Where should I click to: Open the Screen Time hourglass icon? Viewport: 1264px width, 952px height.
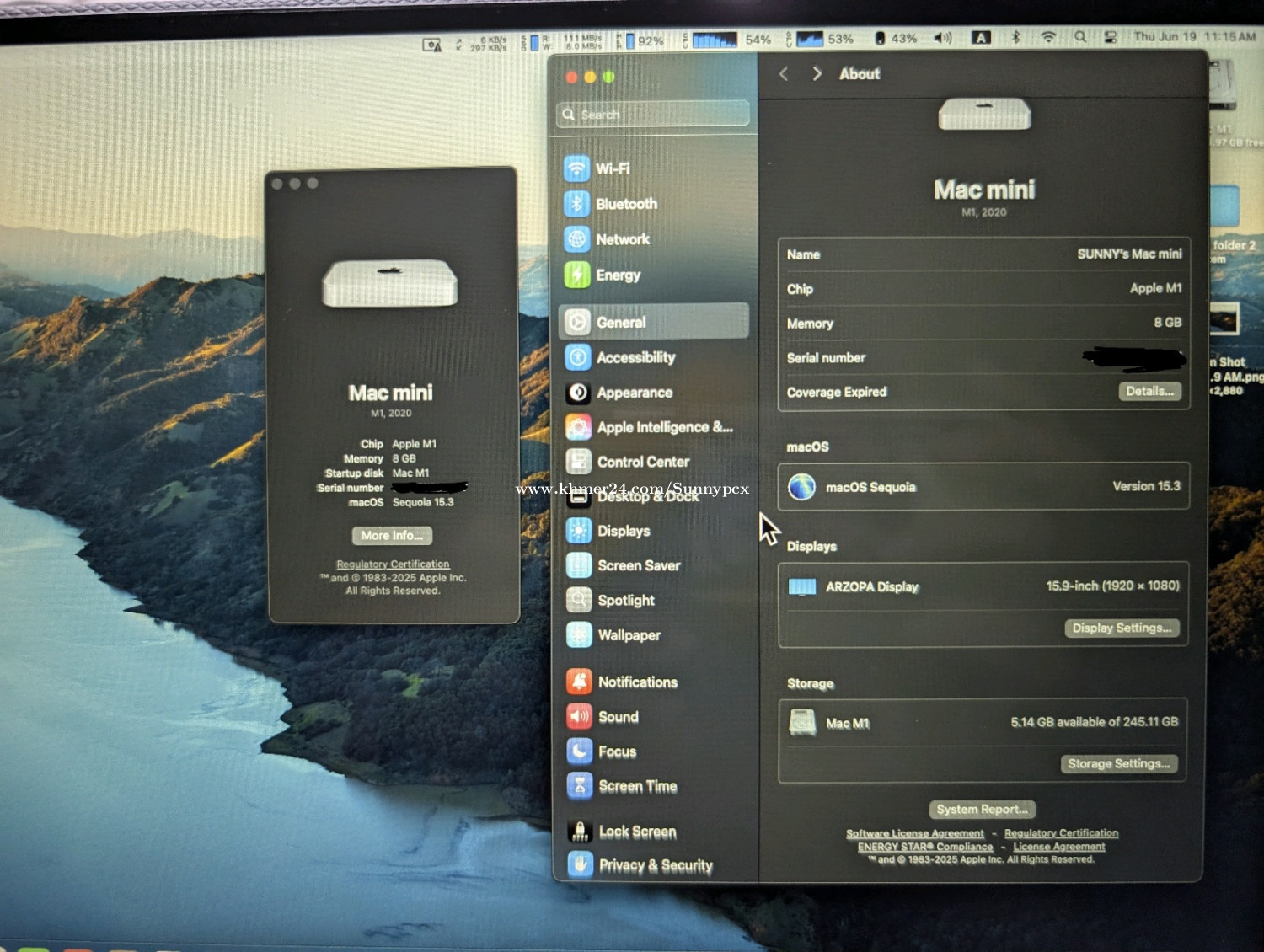click(580, 786)
